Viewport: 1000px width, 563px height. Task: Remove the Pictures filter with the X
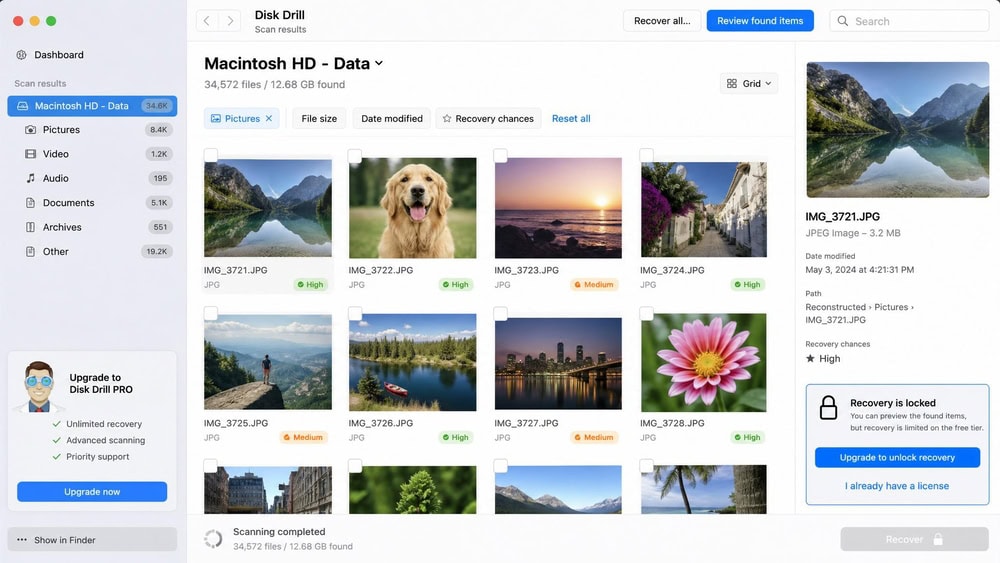tap(269, 119)
